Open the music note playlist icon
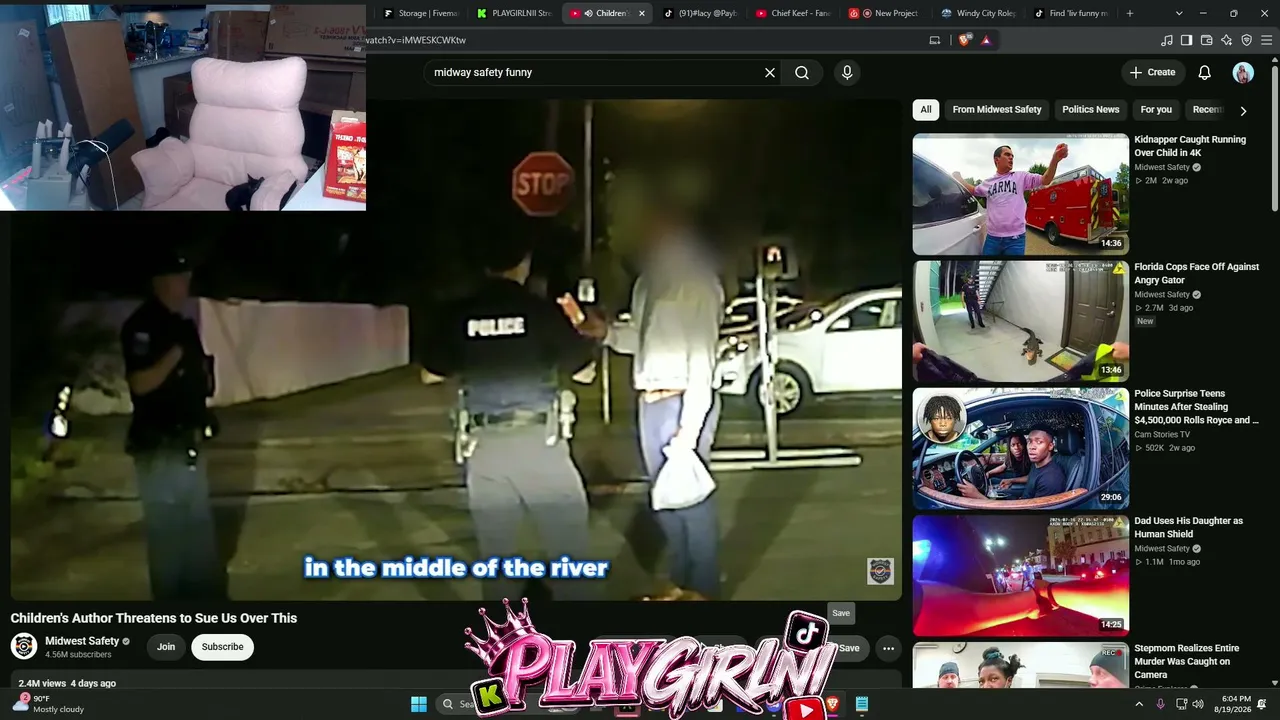Image resolution: width=1280 pixels, height=720 pixels. (1166, 40)
